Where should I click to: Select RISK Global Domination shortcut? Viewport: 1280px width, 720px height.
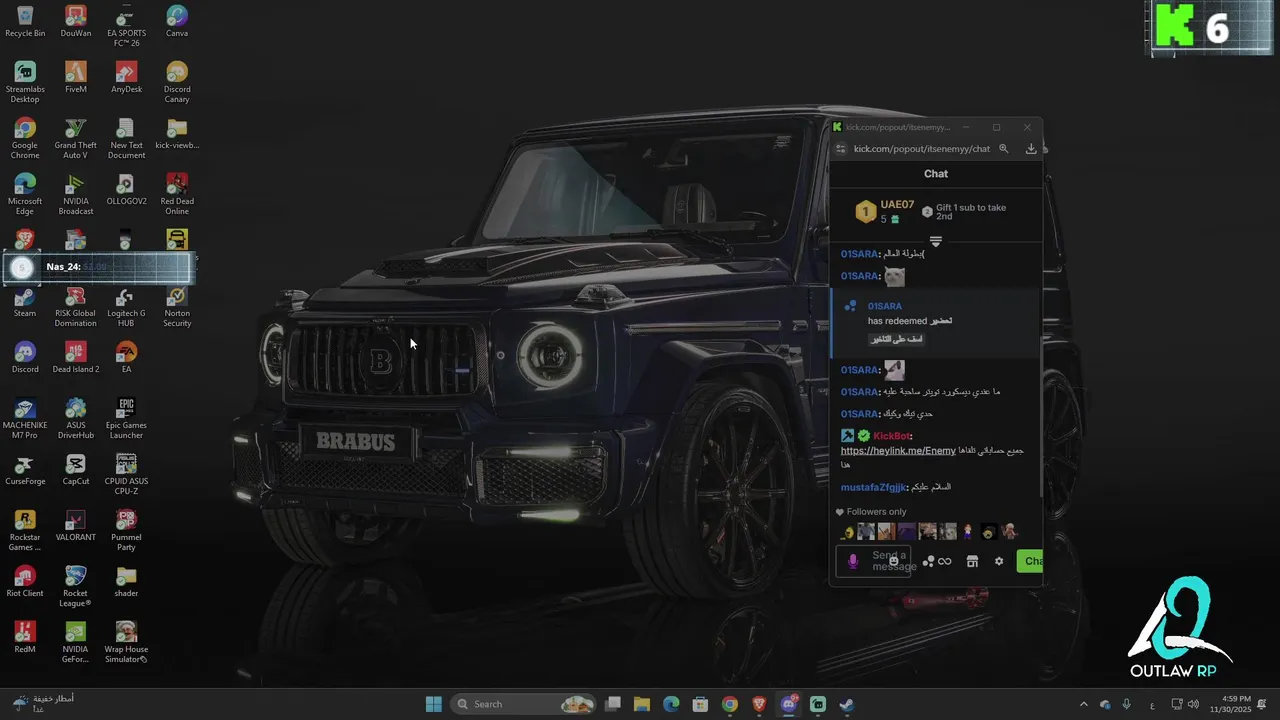pyautogui.click(x=75, y=306)
